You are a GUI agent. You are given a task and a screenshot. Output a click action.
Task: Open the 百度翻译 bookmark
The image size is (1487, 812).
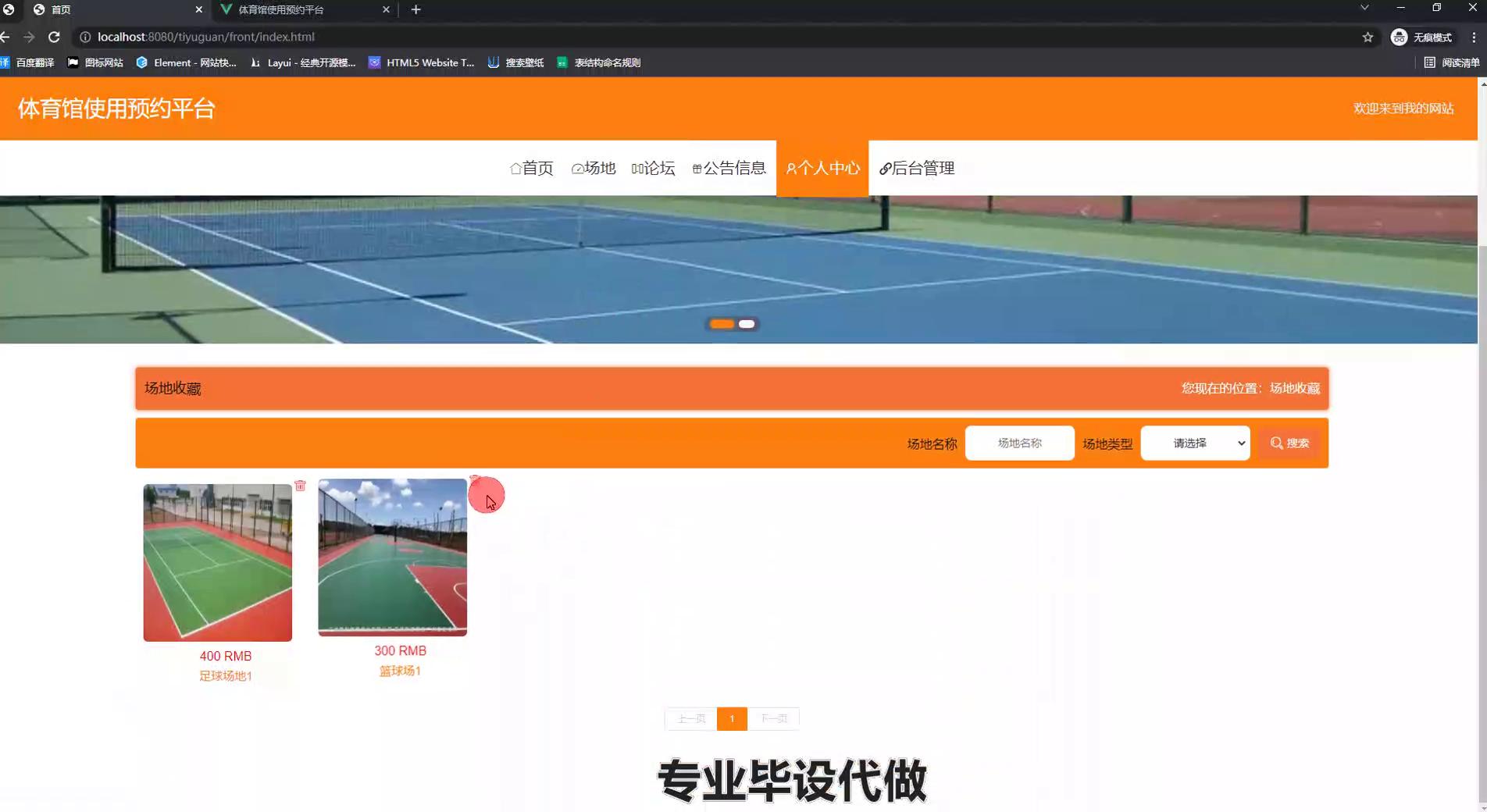click(x=28, y=62)
